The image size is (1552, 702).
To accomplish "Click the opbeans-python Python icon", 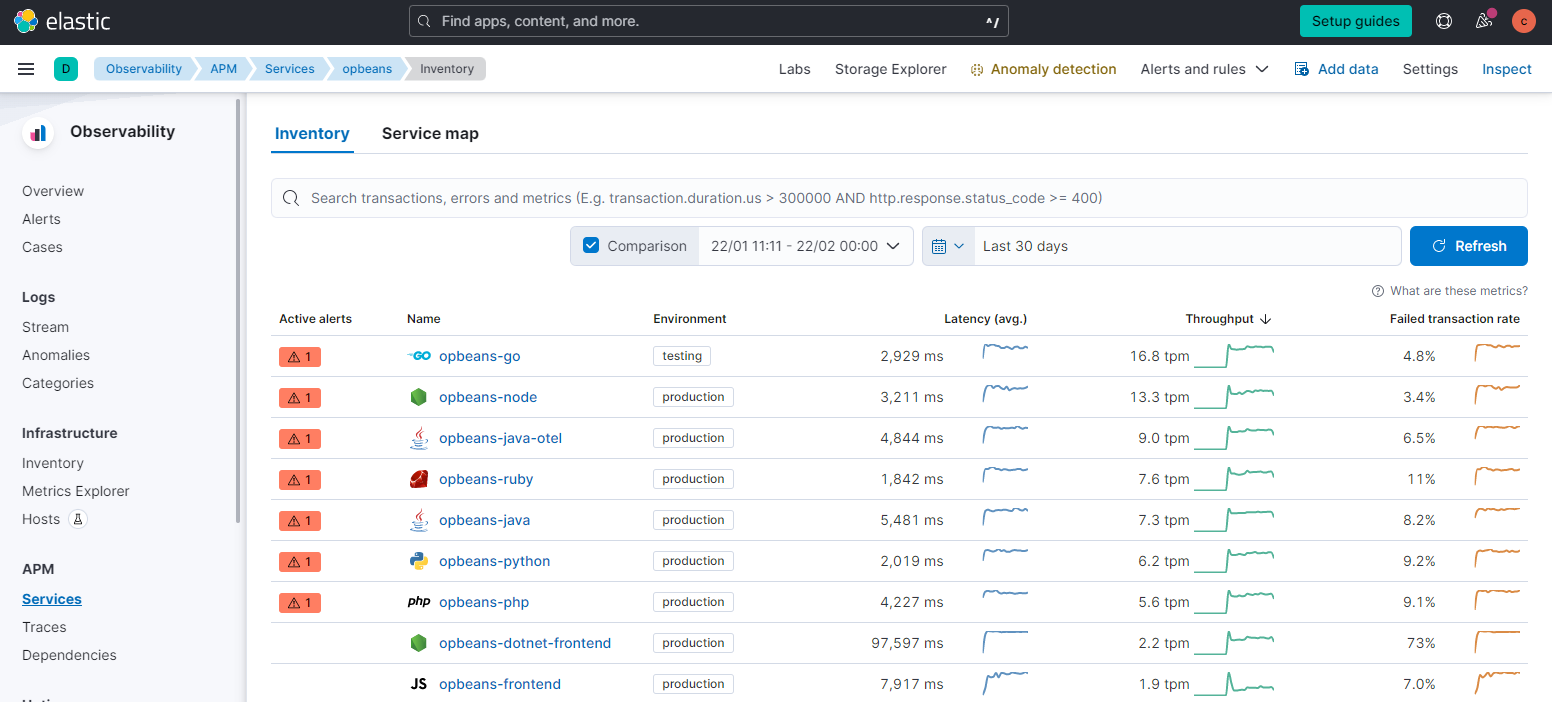I will pyautogui.click(x=419, y=561).
